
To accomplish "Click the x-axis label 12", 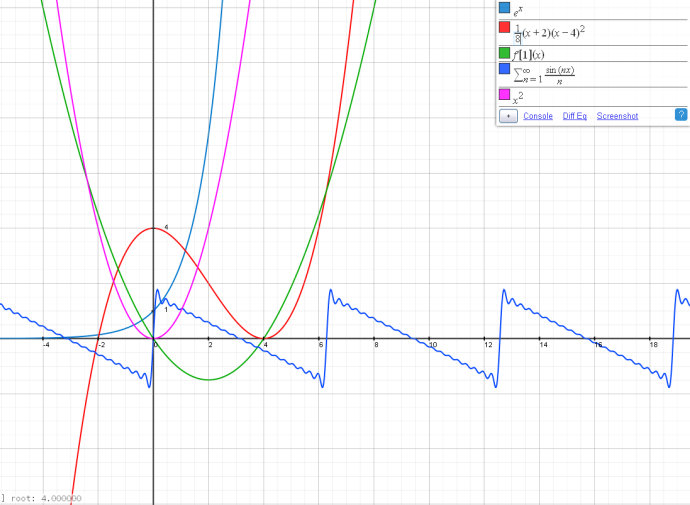I will 488,345.
